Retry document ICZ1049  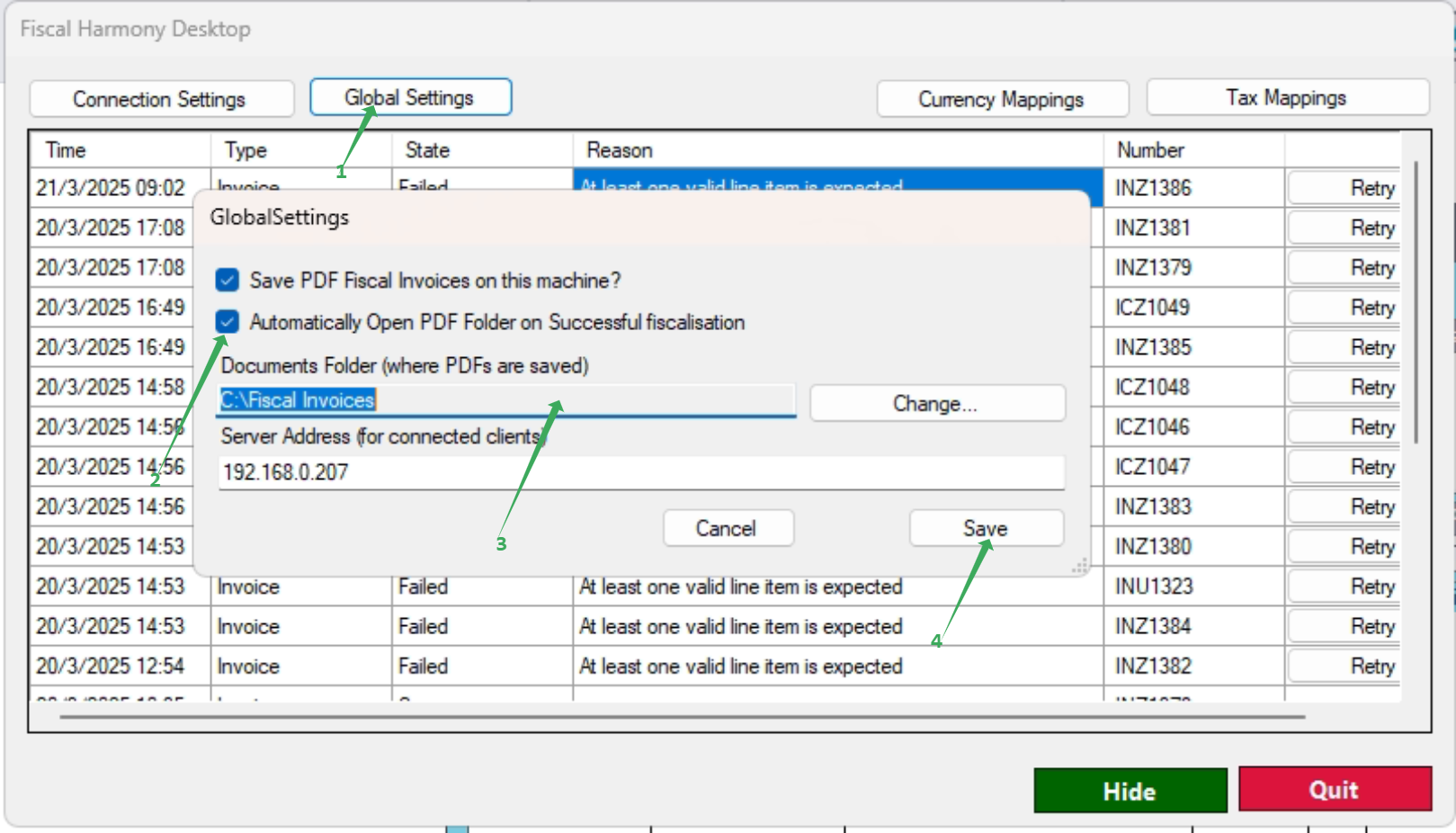pyautogui.click(x=1344, y=308)
